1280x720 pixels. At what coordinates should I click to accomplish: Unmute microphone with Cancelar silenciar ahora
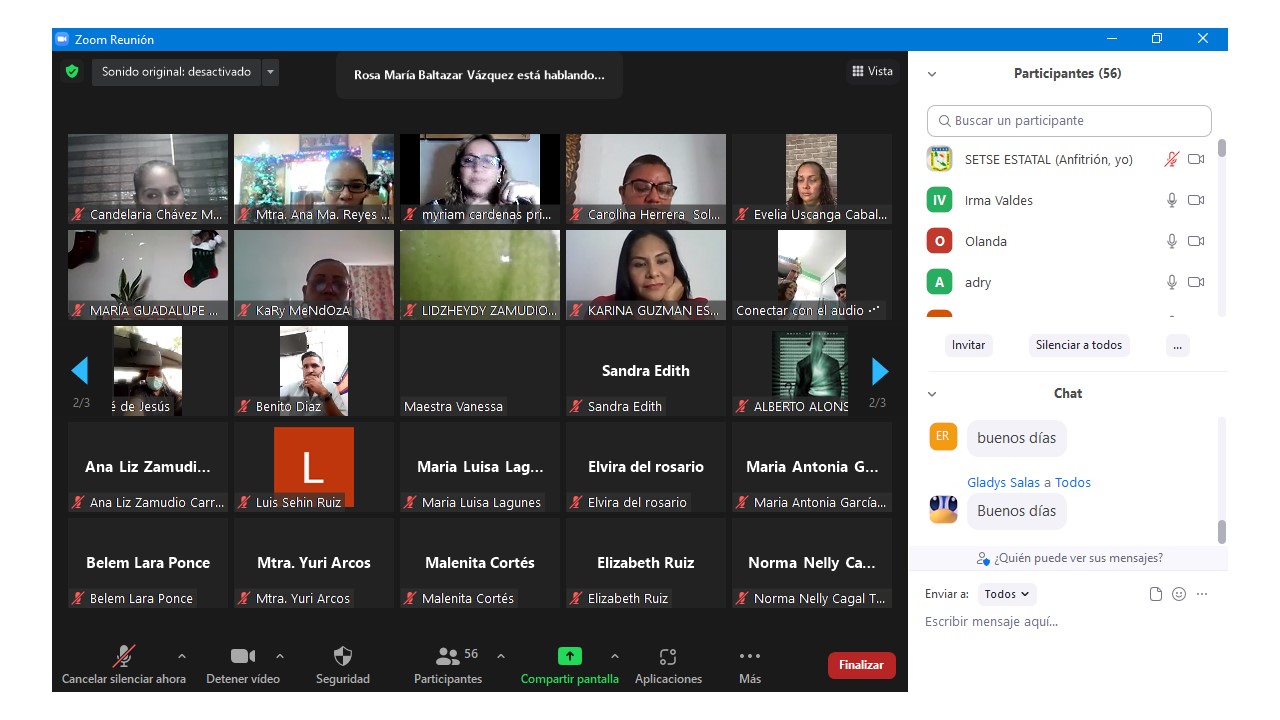point(124,657)
